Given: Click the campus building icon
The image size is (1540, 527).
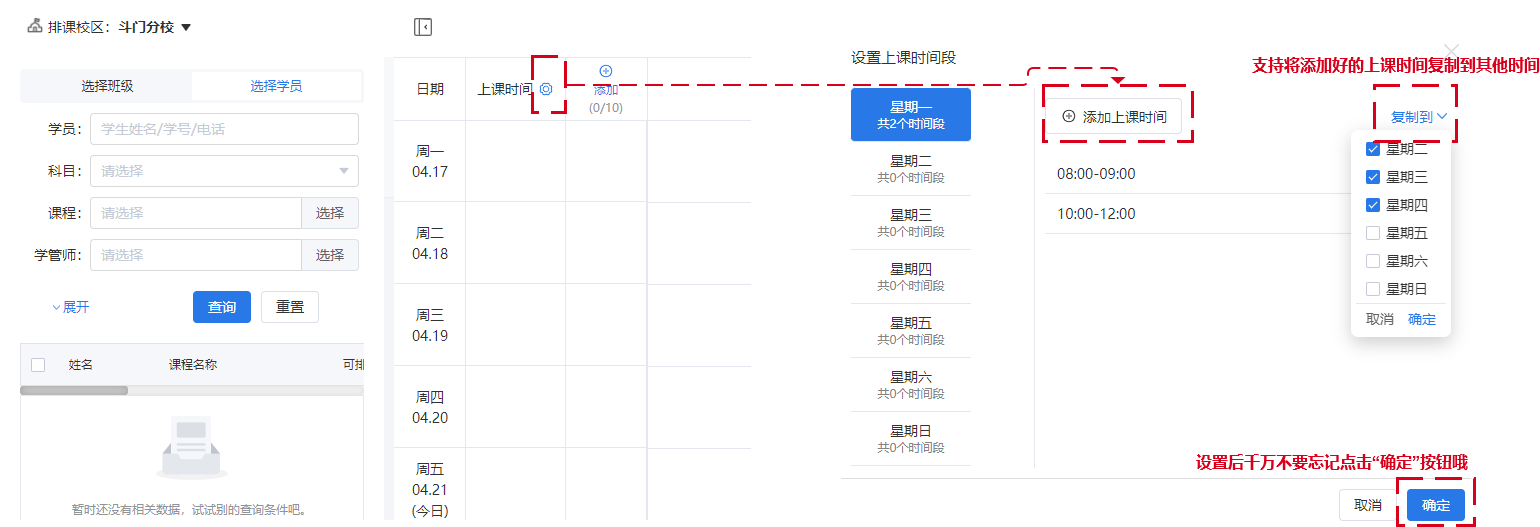Looking at the screenshot, I should [35, 26].
